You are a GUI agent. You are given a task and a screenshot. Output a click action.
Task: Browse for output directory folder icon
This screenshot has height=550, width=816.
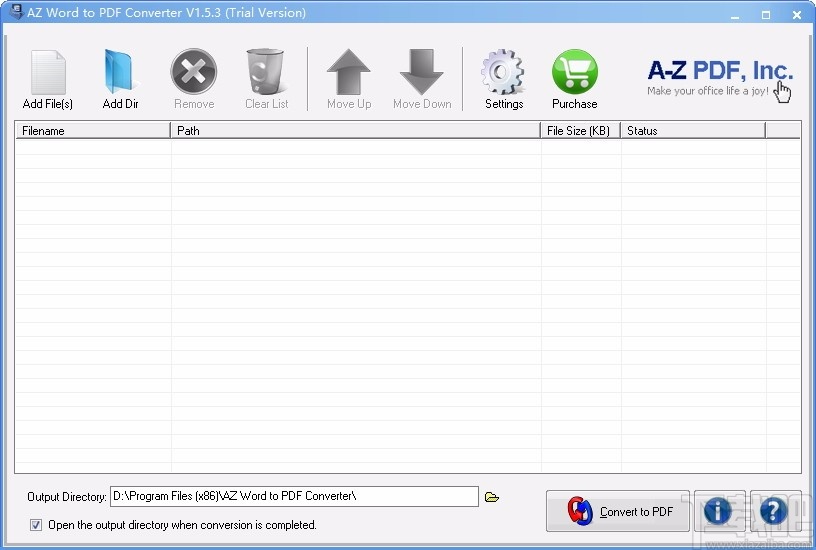[x=492, y=497]
